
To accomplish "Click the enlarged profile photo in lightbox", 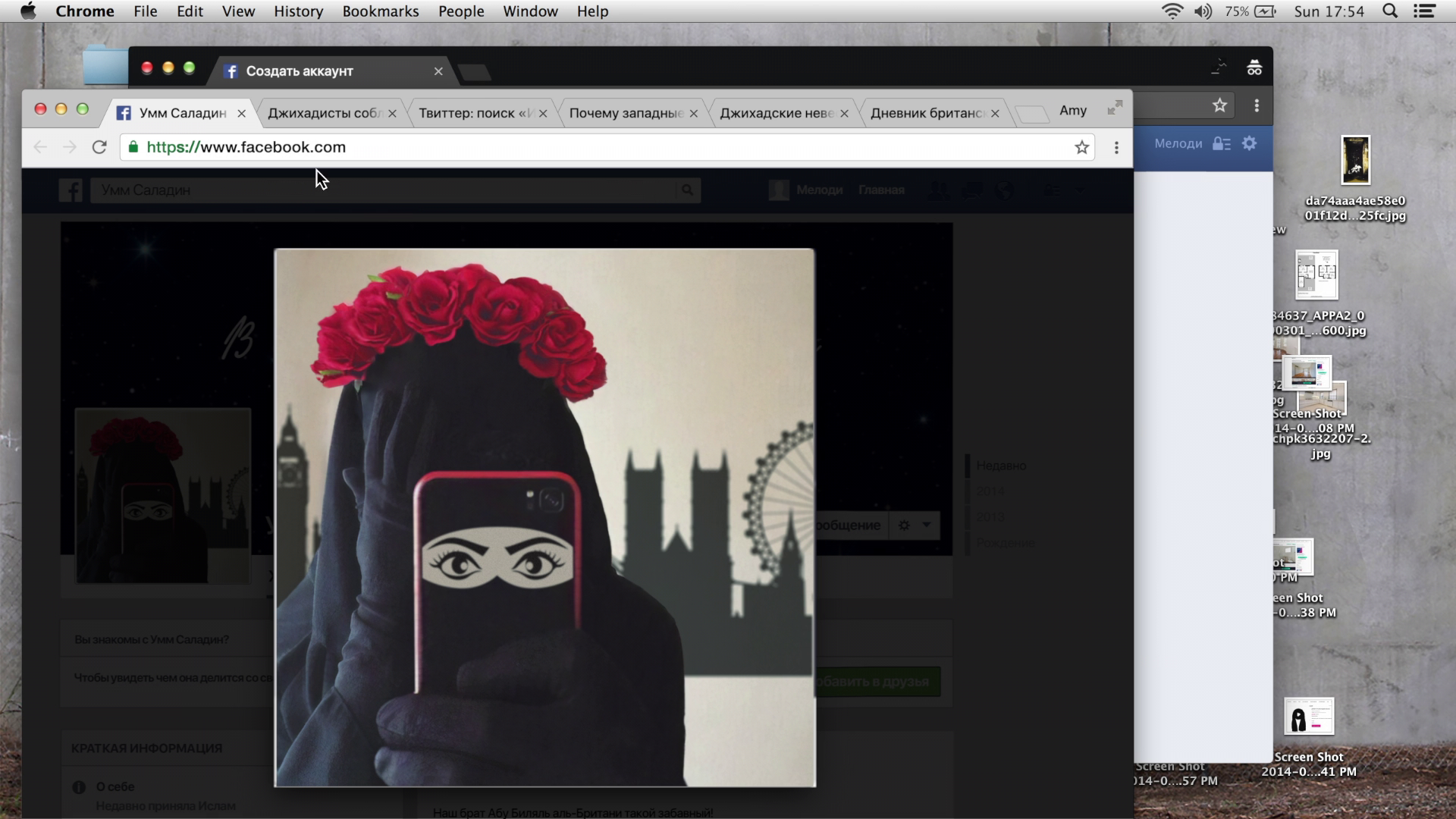I will pyautogui.click(x=544, y=518).
